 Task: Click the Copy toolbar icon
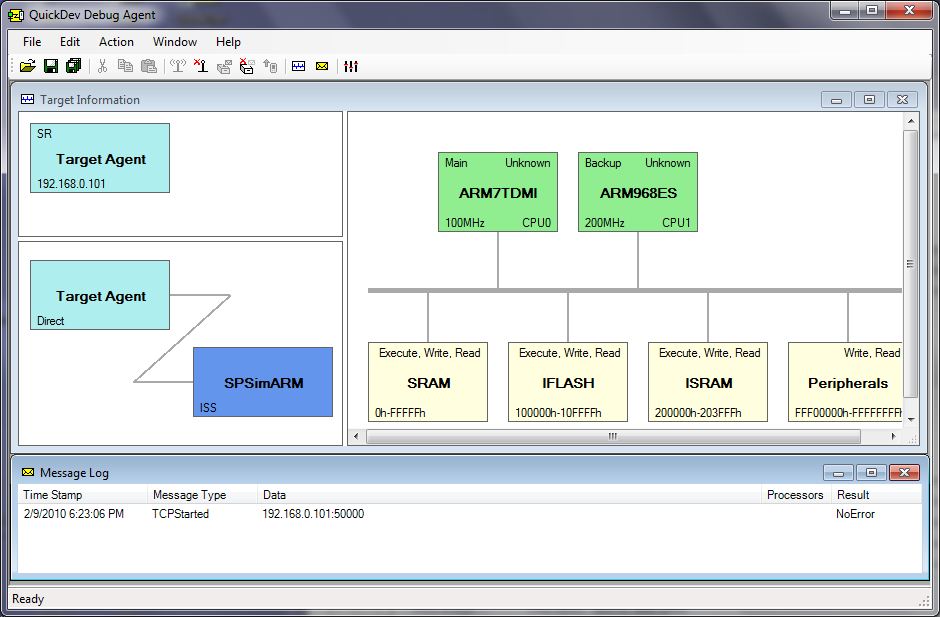pos(125,66)
